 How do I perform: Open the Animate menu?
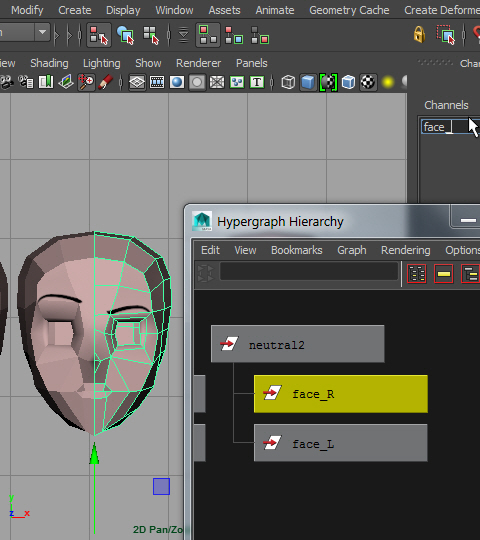point(275,10)
